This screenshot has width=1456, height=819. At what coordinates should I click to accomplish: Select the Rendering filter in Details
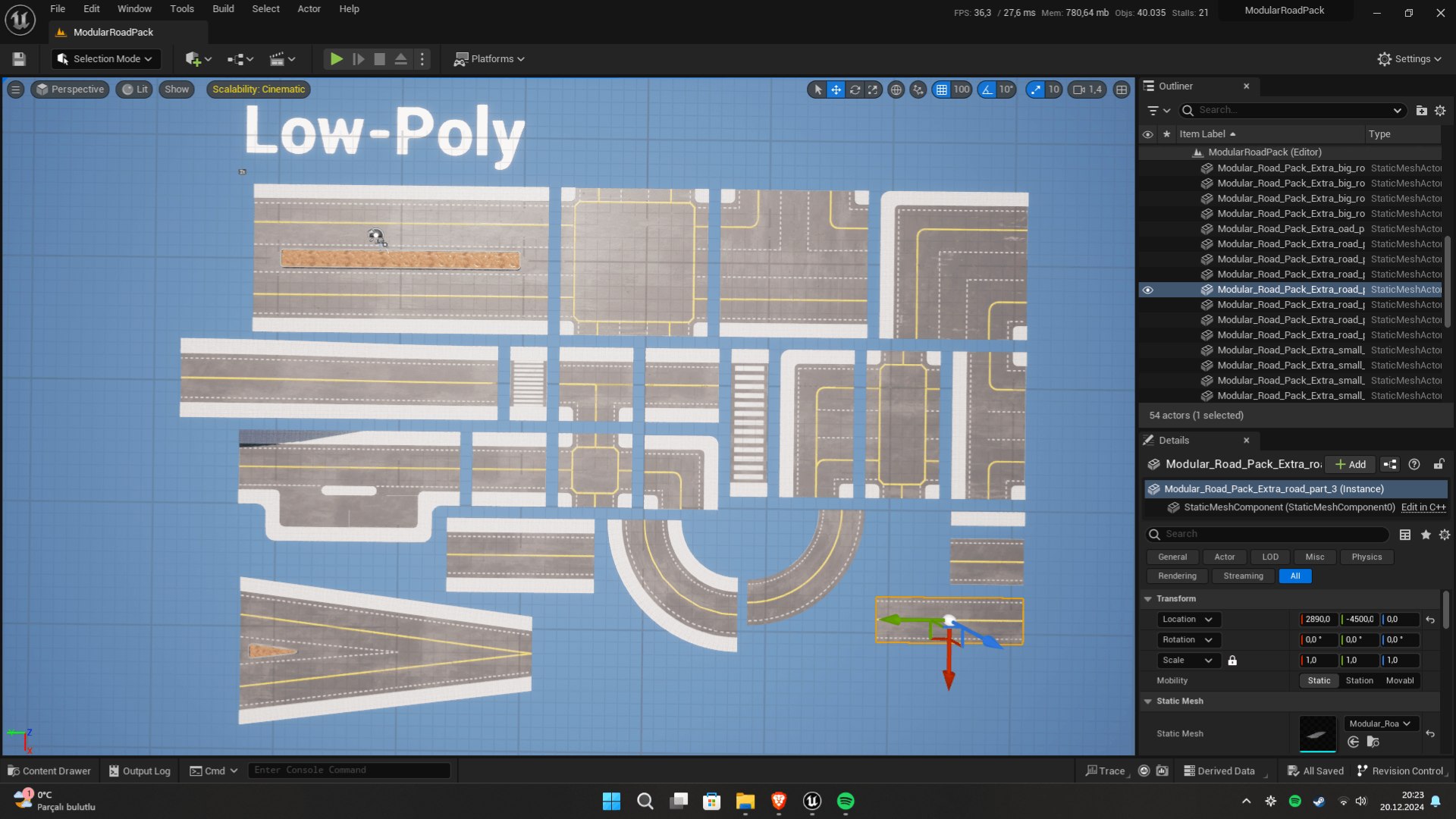(x=1177, y=576)
